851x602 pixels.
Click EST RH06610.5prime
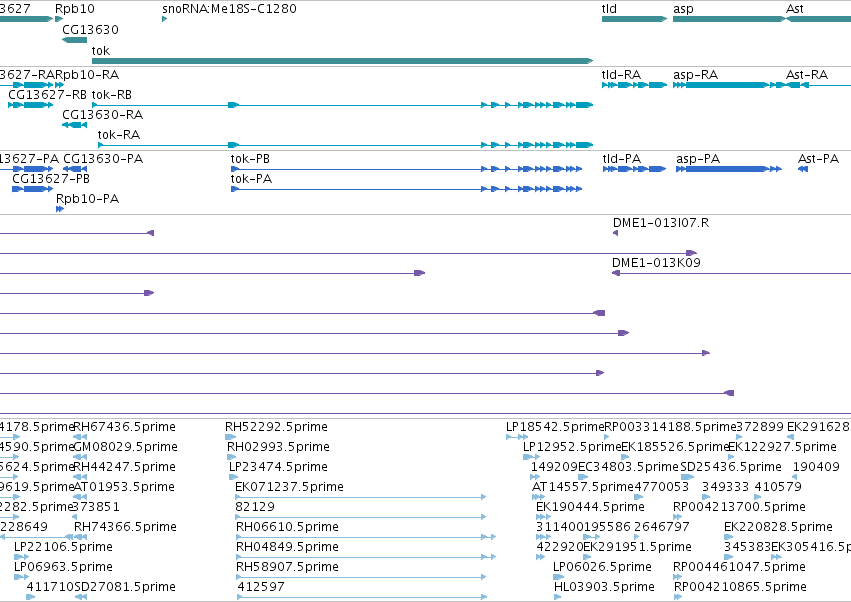[x=287, y=527]
